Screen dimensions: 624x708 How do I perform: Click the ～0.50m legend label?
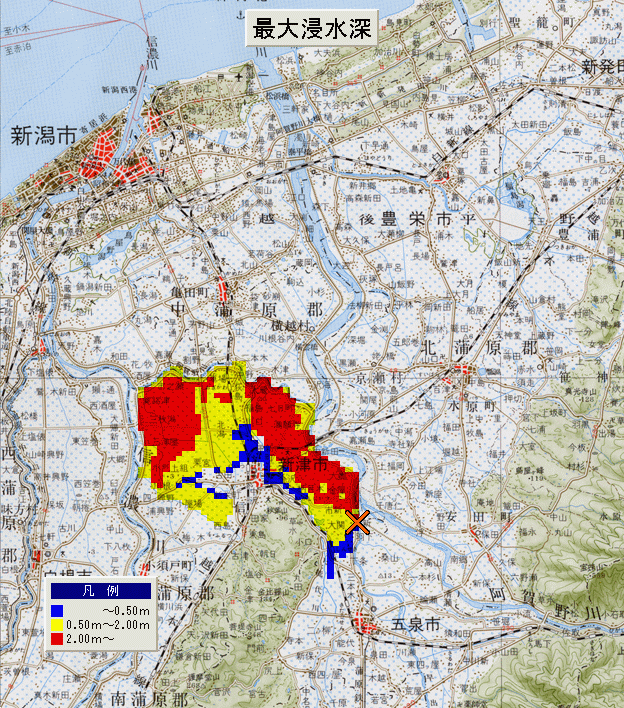tap(124, 611)
